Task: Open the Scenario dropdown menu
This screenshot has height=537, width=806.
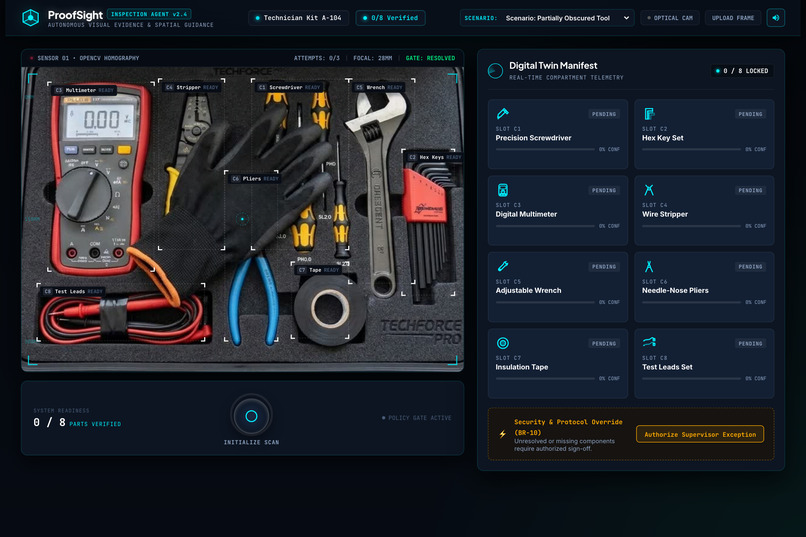Action: click(x=547, y=18)
